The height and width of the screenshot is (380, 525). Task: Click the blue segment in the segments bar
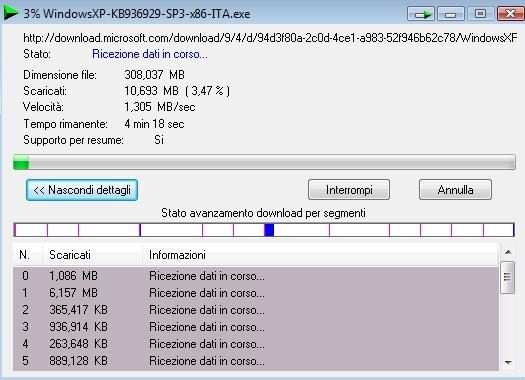pyautogui.click(x=269, y=230)
